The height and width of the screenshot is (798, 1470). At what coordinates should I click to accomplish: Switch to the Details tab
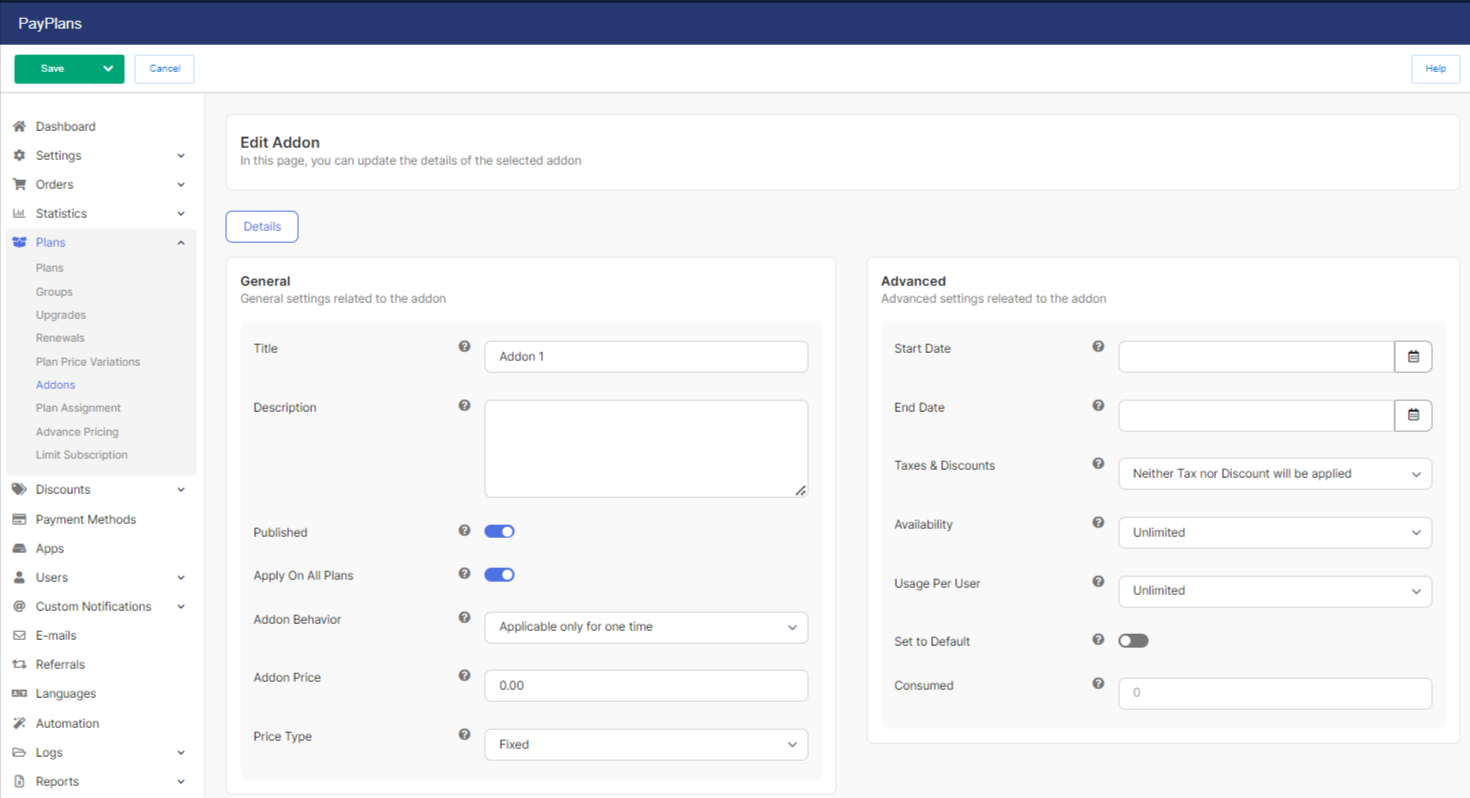(262, 227)
